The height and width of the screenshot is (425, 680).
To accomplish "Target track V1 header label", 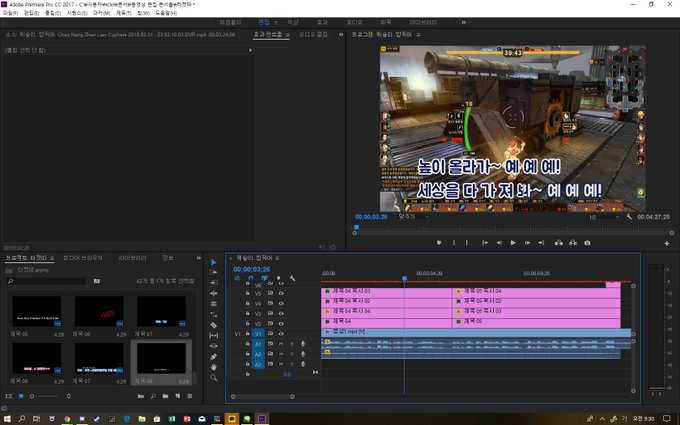I will 258,334.
